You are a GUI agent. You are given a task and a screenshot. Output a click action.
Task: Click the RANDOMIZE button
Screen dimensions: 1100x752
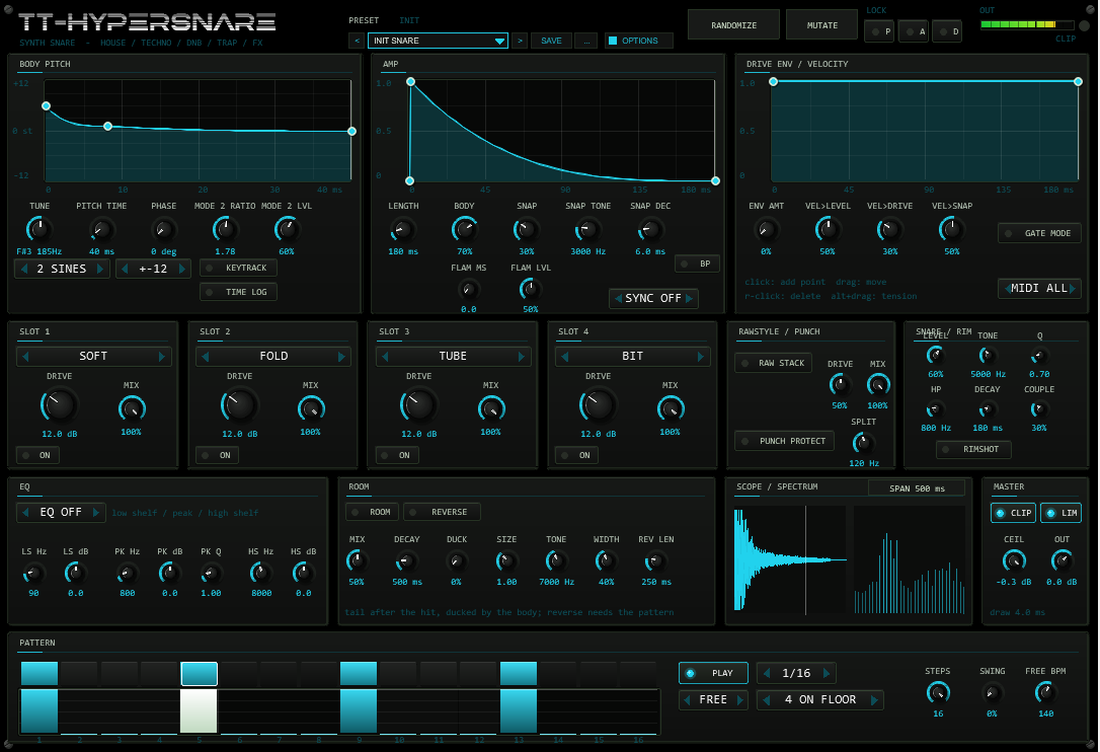(x=734, y=25)
